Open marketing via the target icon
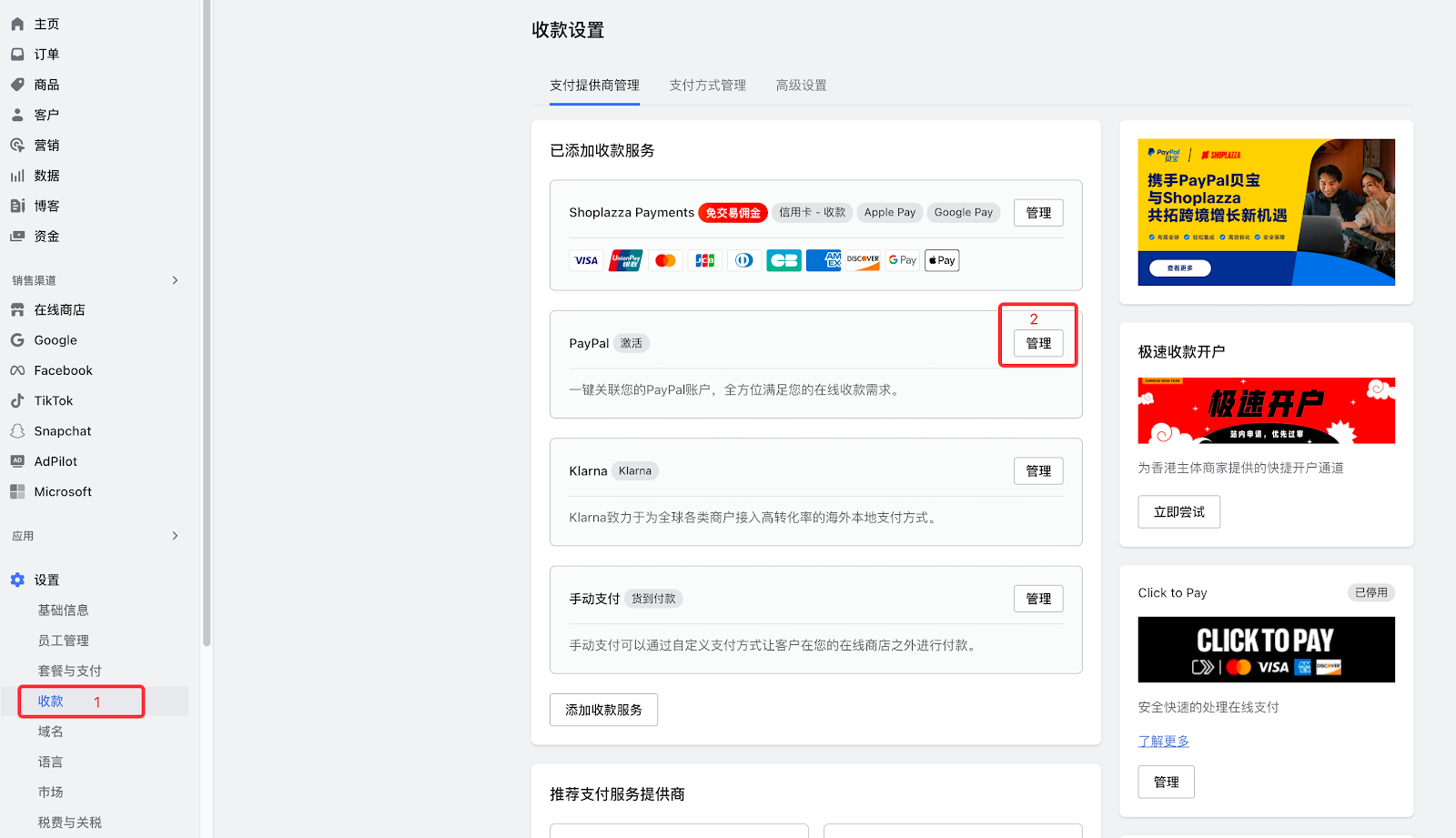 17,146
